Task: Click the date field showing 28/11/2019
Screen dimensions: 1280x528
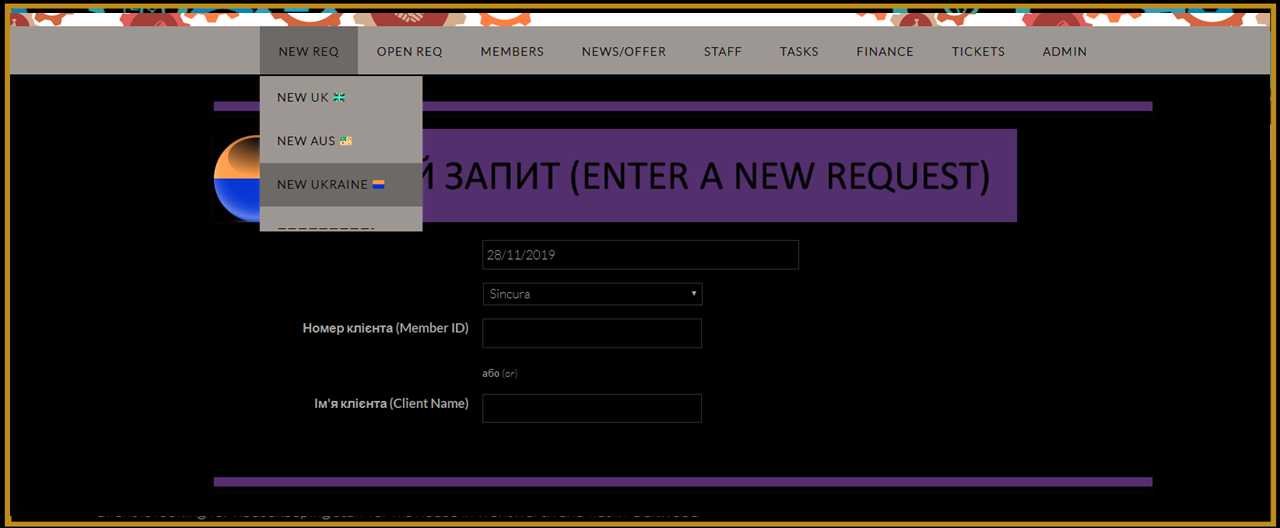Action: pyautogui.click(x=640, y=255)
